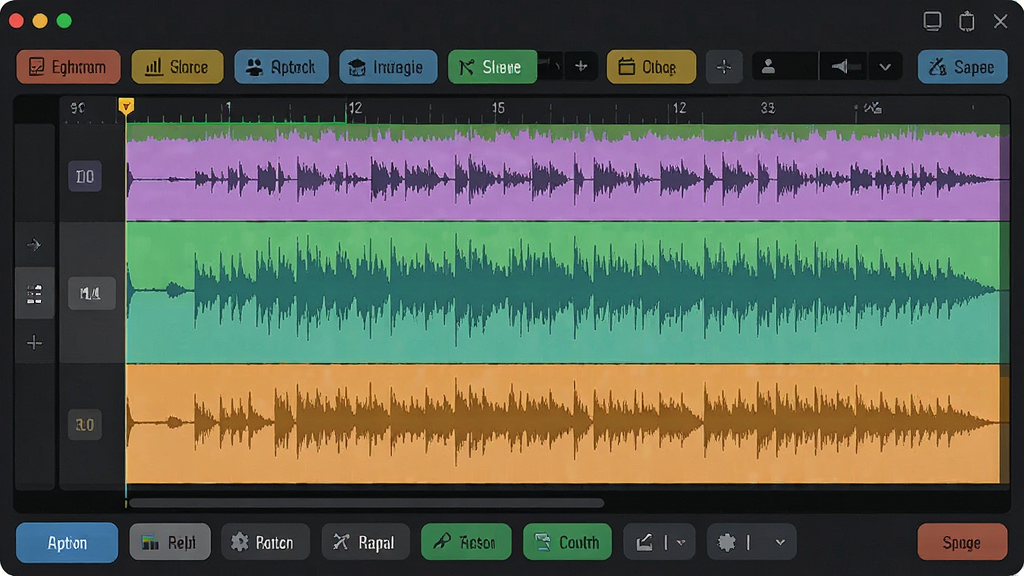This screenshot has height=576, width=1024.
Task: Select the Aptack people button
Action: 281,67
